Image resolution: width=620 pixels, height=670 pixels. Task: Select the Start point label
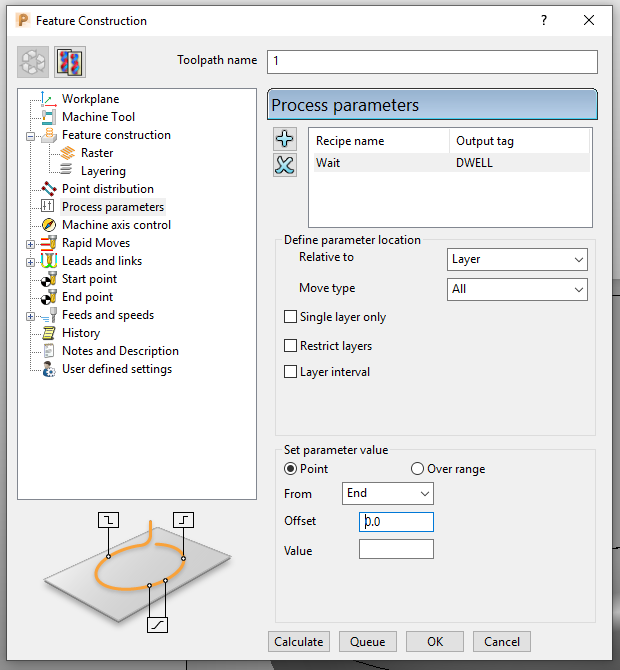[x=89, y=279]
